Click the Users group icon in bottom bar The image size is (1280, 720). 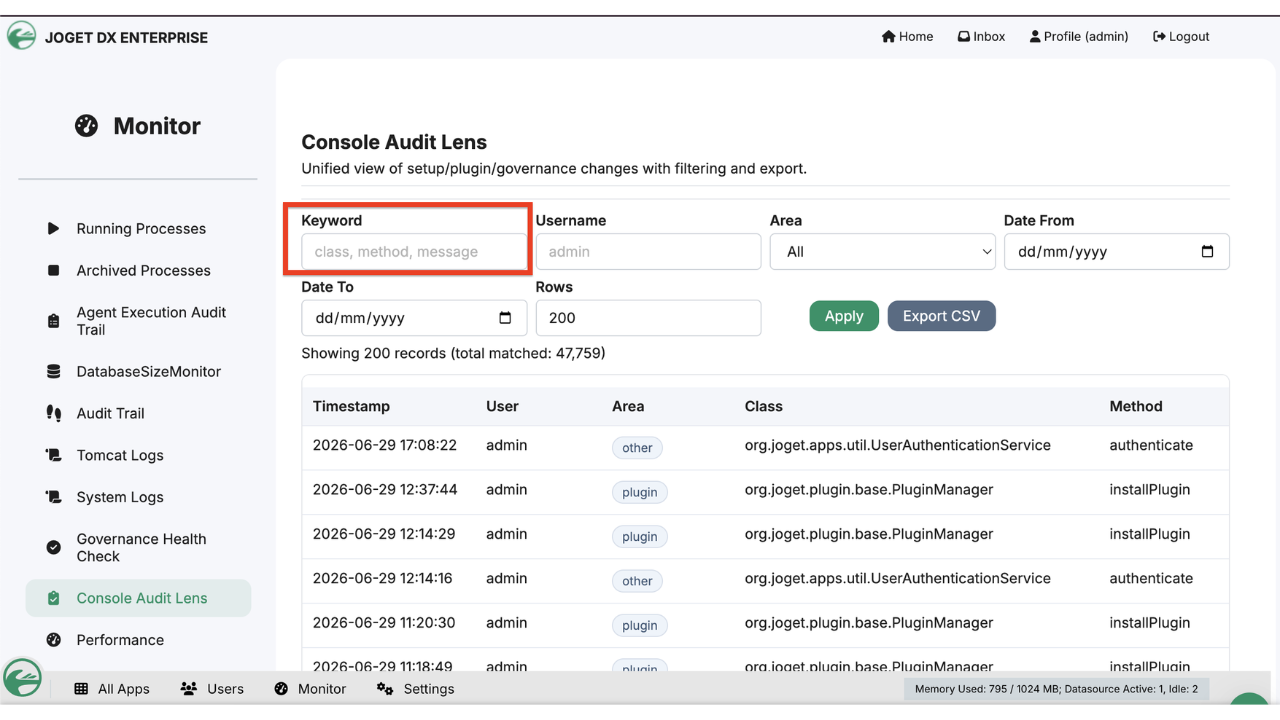[189, 689]
